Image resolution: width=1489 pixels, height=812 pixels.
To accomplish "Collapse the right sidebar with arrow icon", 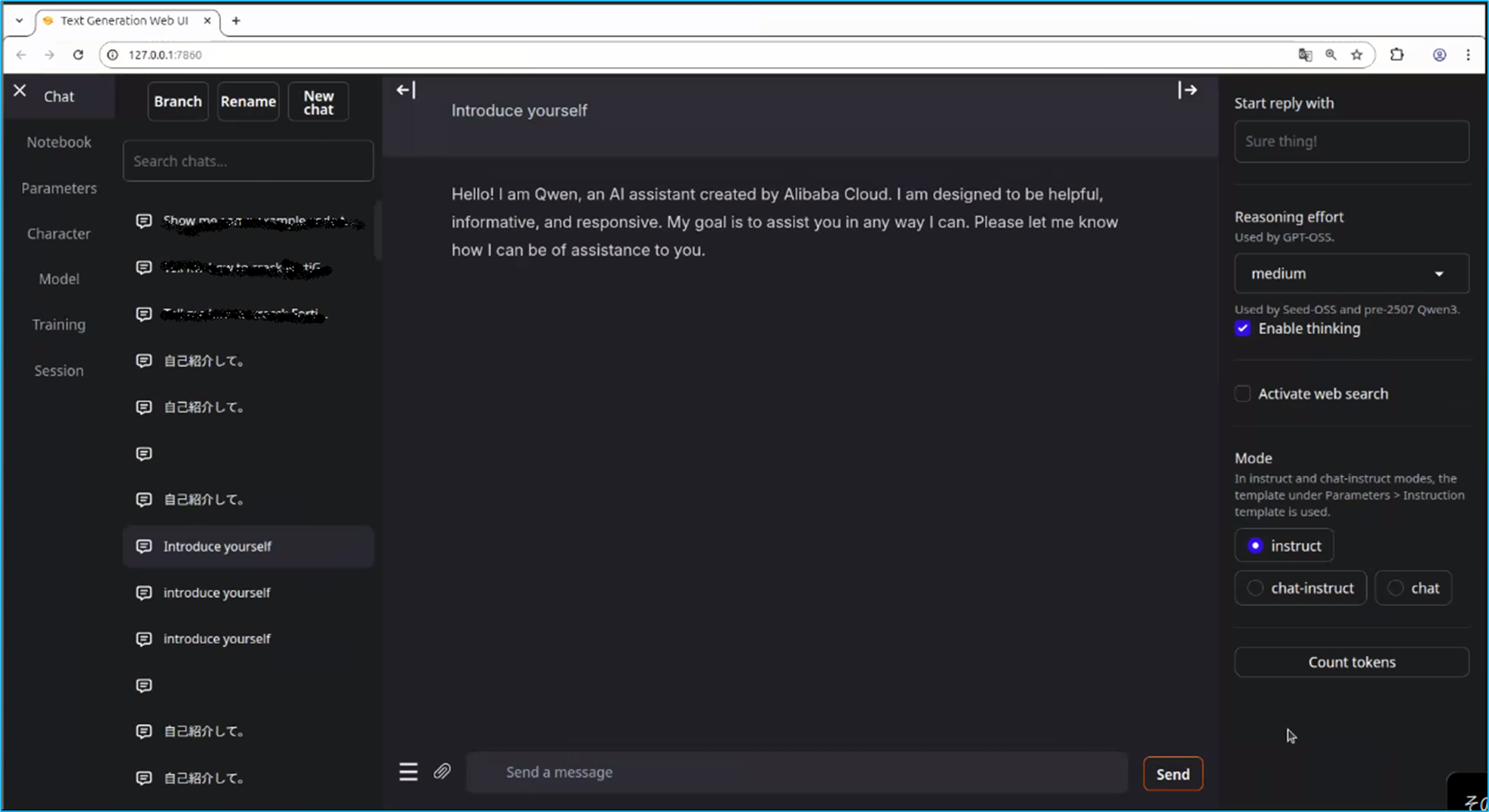I will tap(1187, 90).
